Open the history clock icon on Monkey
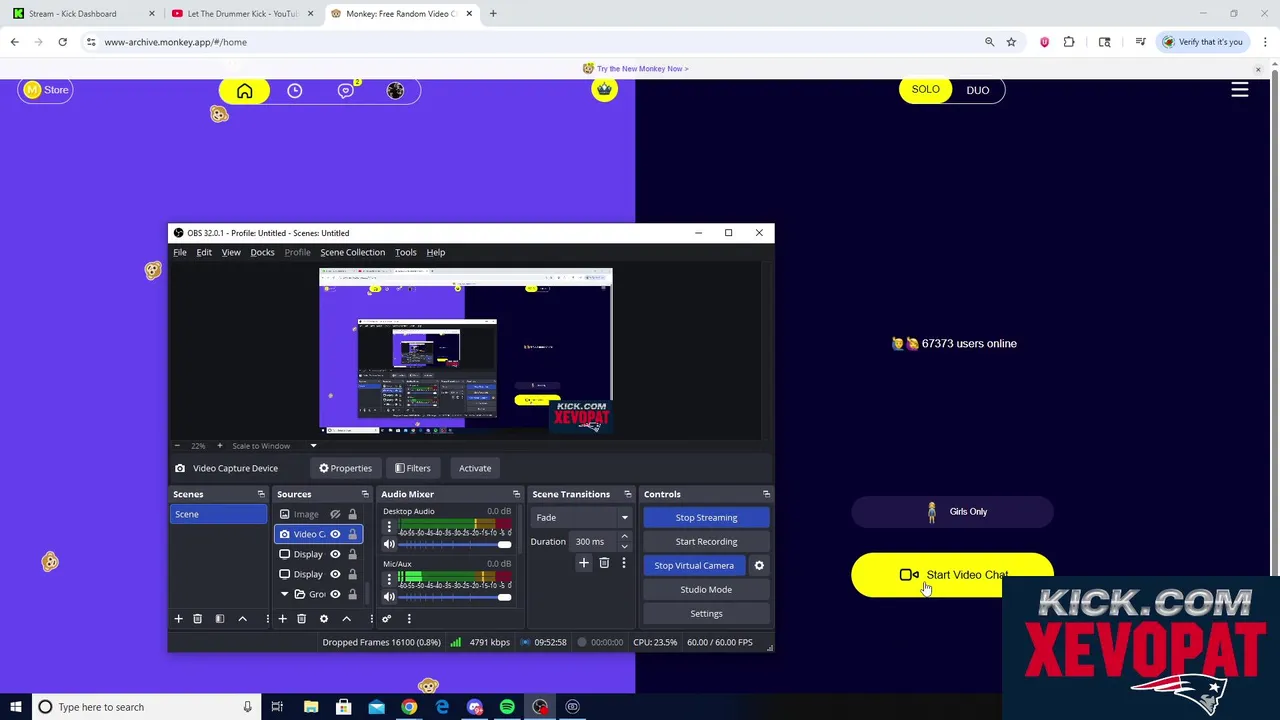The height and width of the screenshot is (720, 1280). tap(295, 91)
